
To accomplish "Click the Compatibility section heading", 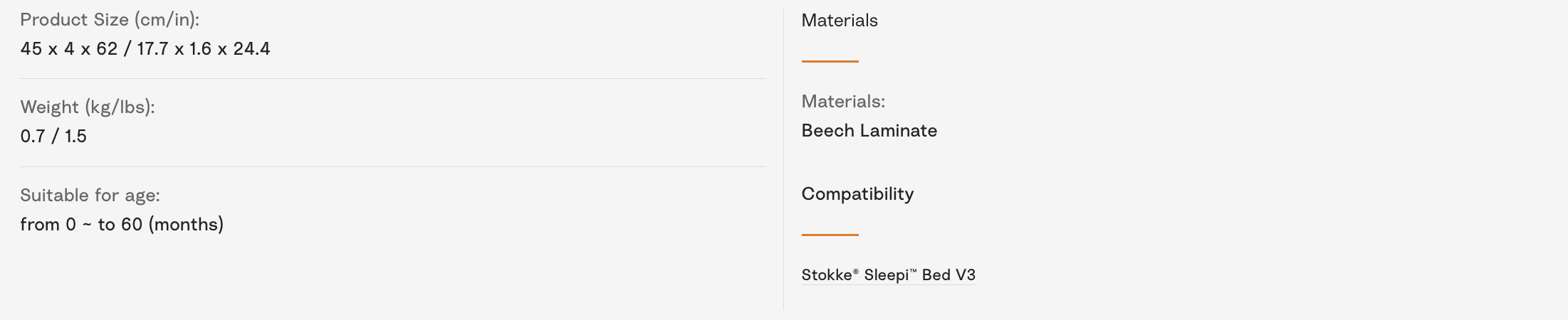I will click(x=857, y=194).
